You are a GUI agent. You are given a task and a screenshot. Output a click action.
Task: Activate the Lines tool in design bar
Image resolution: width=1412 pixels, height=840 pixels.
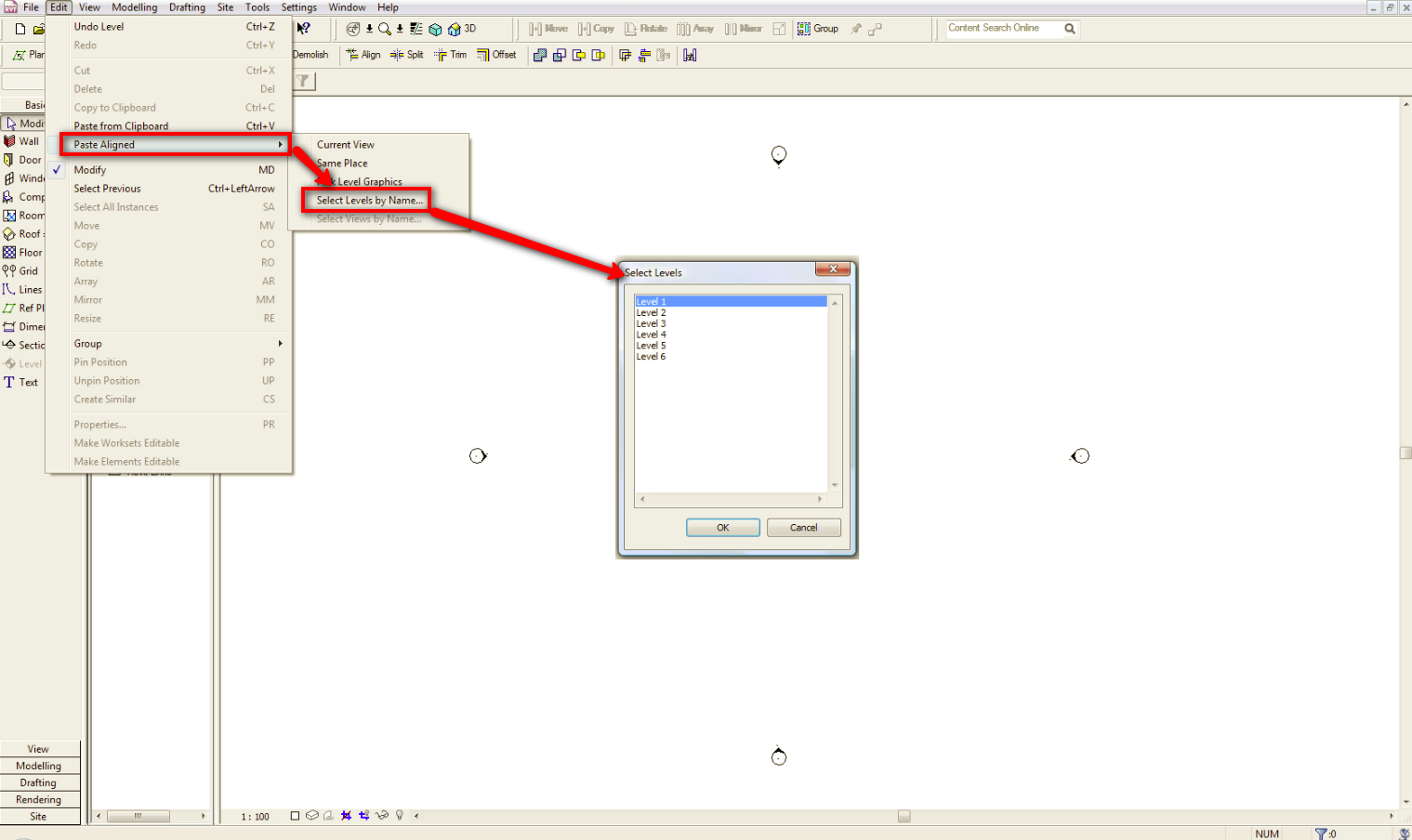pyautogui.click(x=22, y=290)
